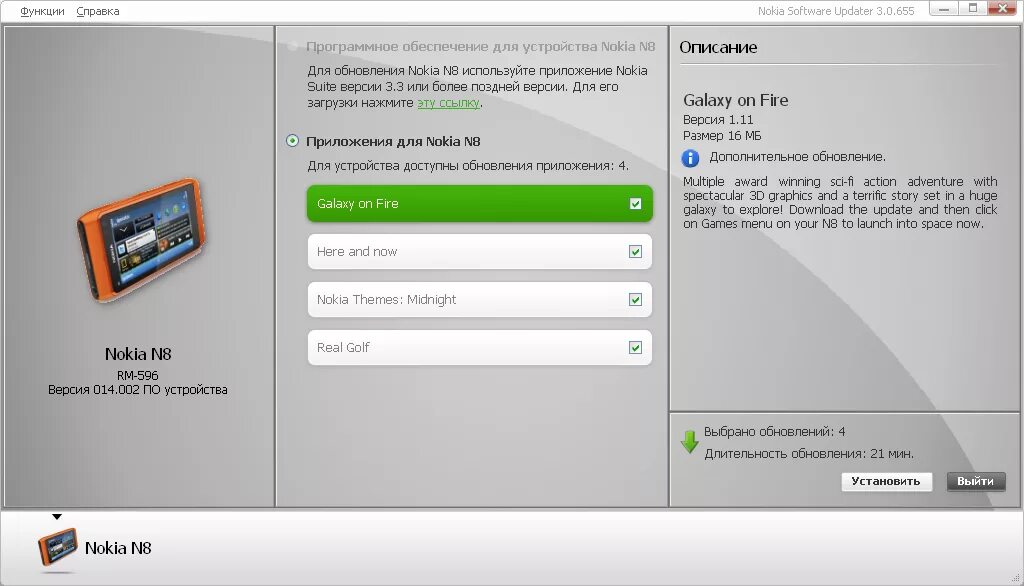Image resolution: width=1024 pixels, height=586 pixels.
Task: Click the Galaxy on Fire description title
Action: (x=735, y=100)
